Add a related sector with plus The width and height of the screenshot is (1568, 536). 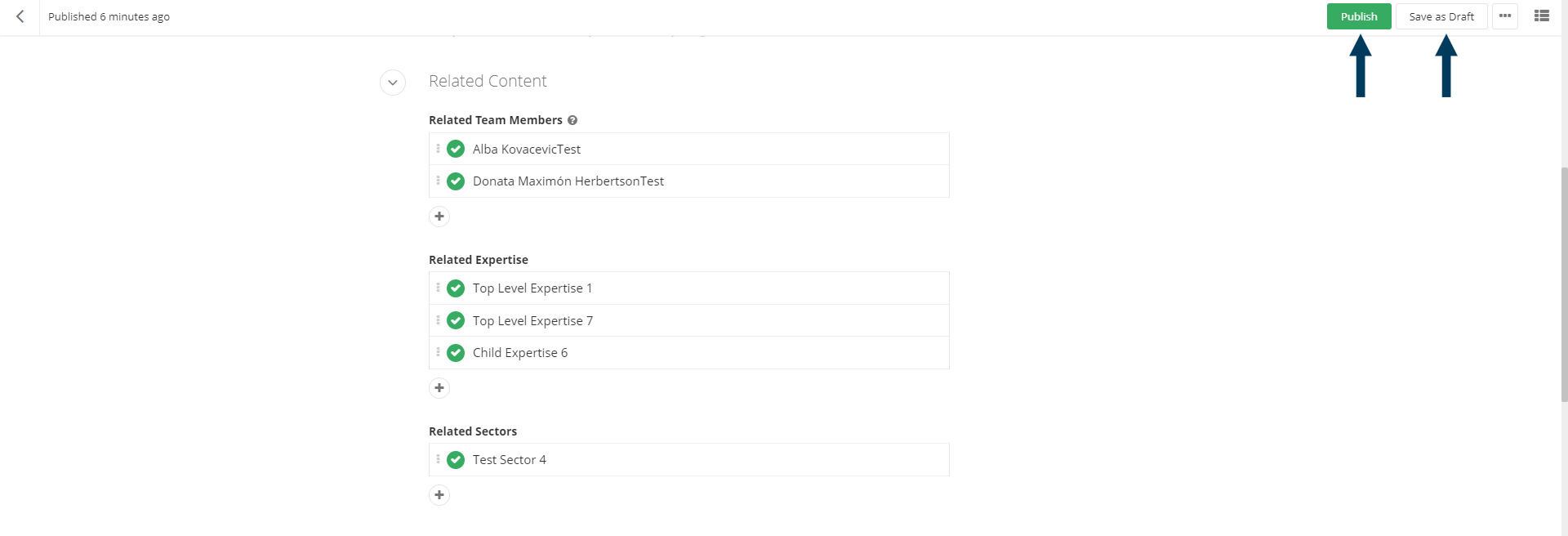pos(439,495)
